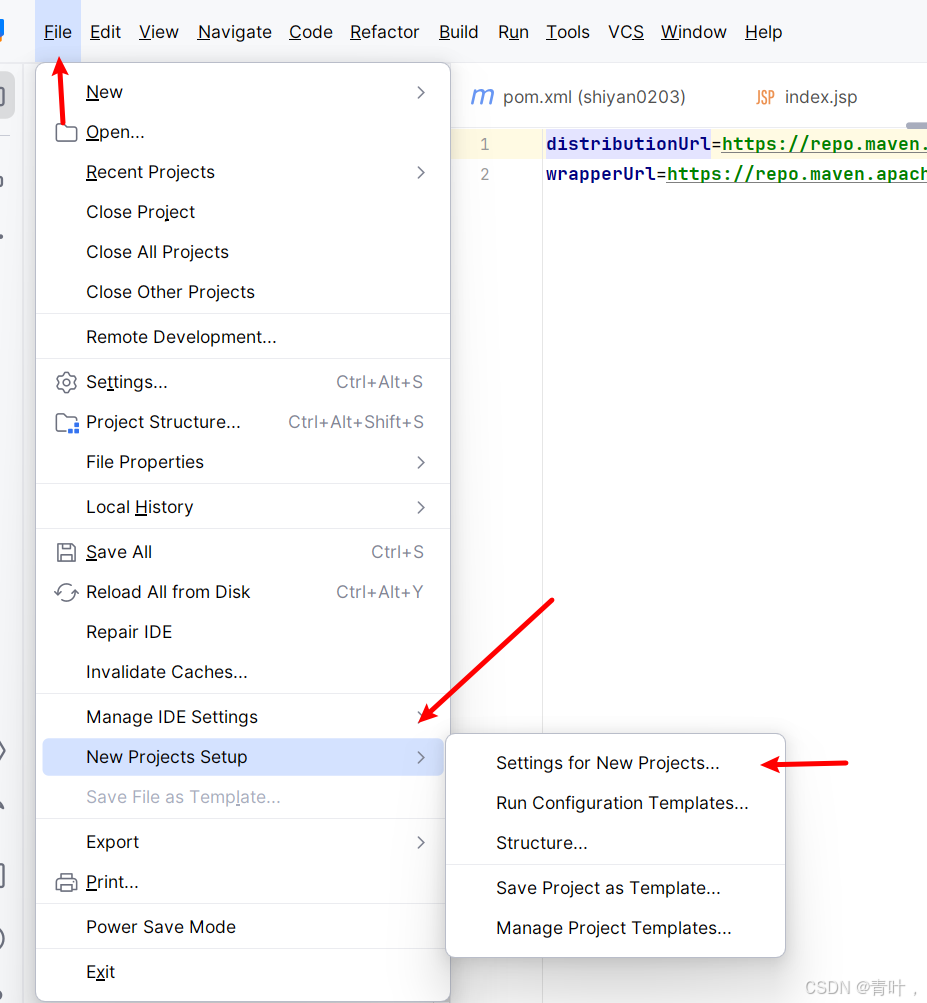Open the Tools menu
Screen dimensions: 927x1003
[x=567, y=32]
